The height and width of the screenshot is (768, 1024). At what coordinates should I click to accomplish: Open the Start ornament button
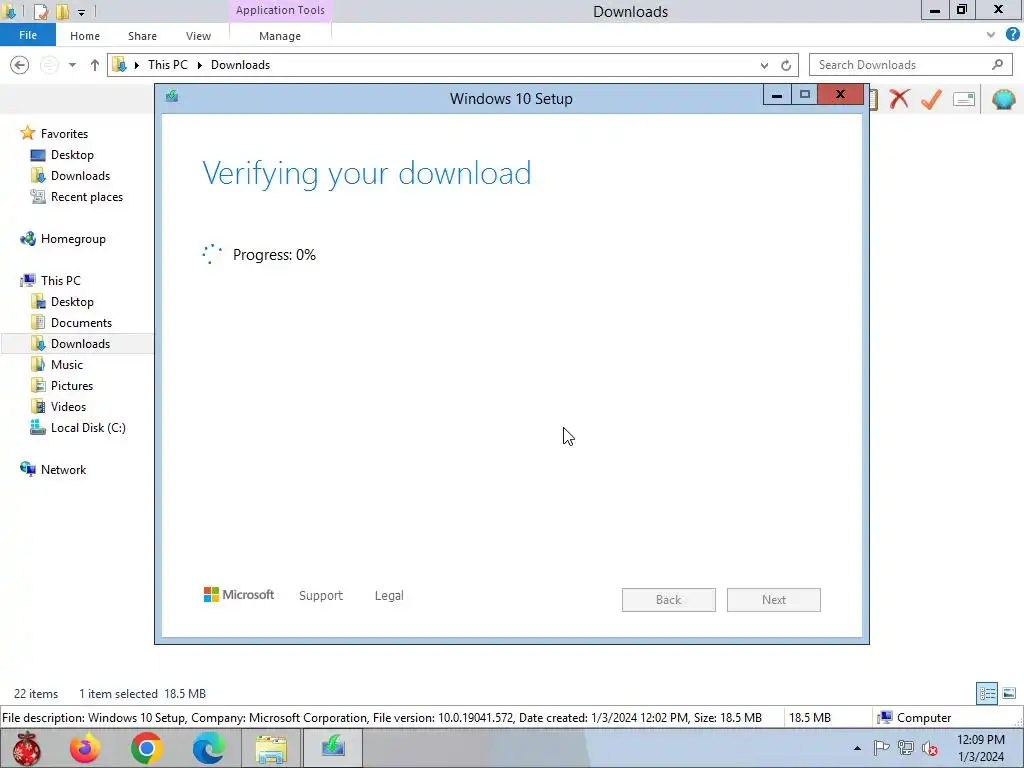click(x=27, y=748)
